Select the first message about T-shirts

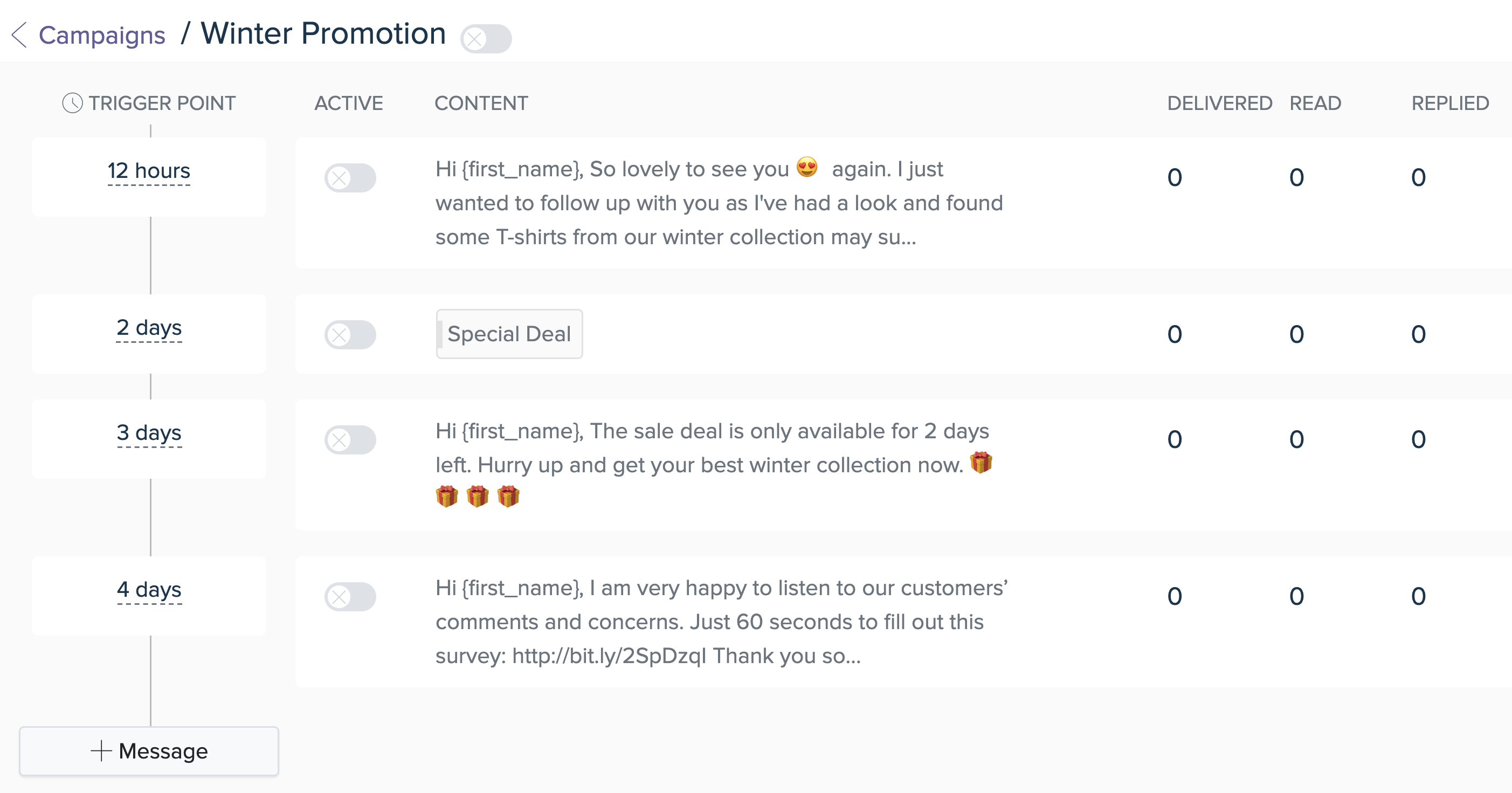point(719,203)
